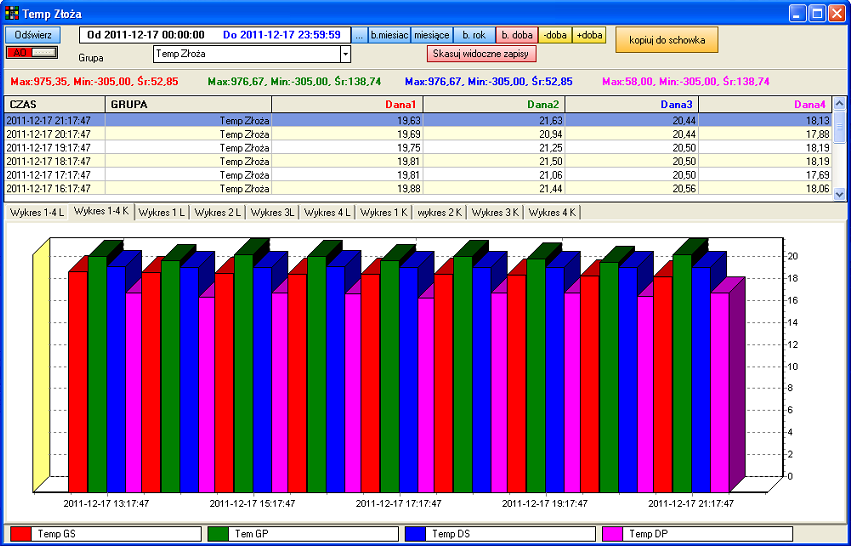851x546 pixels.
Task: Click the Temp DS legend label field
Action: 510,534
